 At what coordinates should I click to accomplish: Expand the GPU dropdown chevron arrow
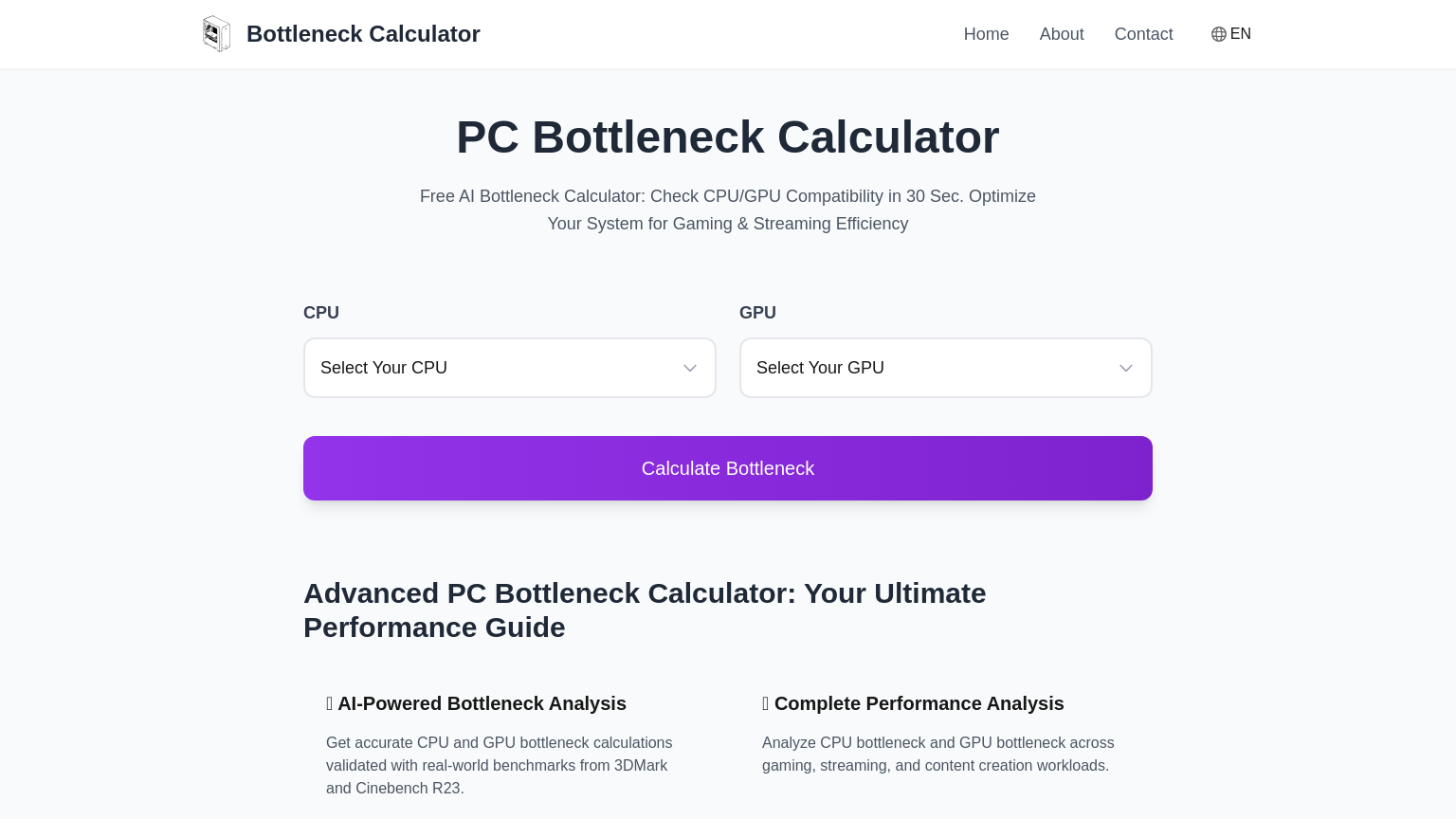(x=1126, y=368)
